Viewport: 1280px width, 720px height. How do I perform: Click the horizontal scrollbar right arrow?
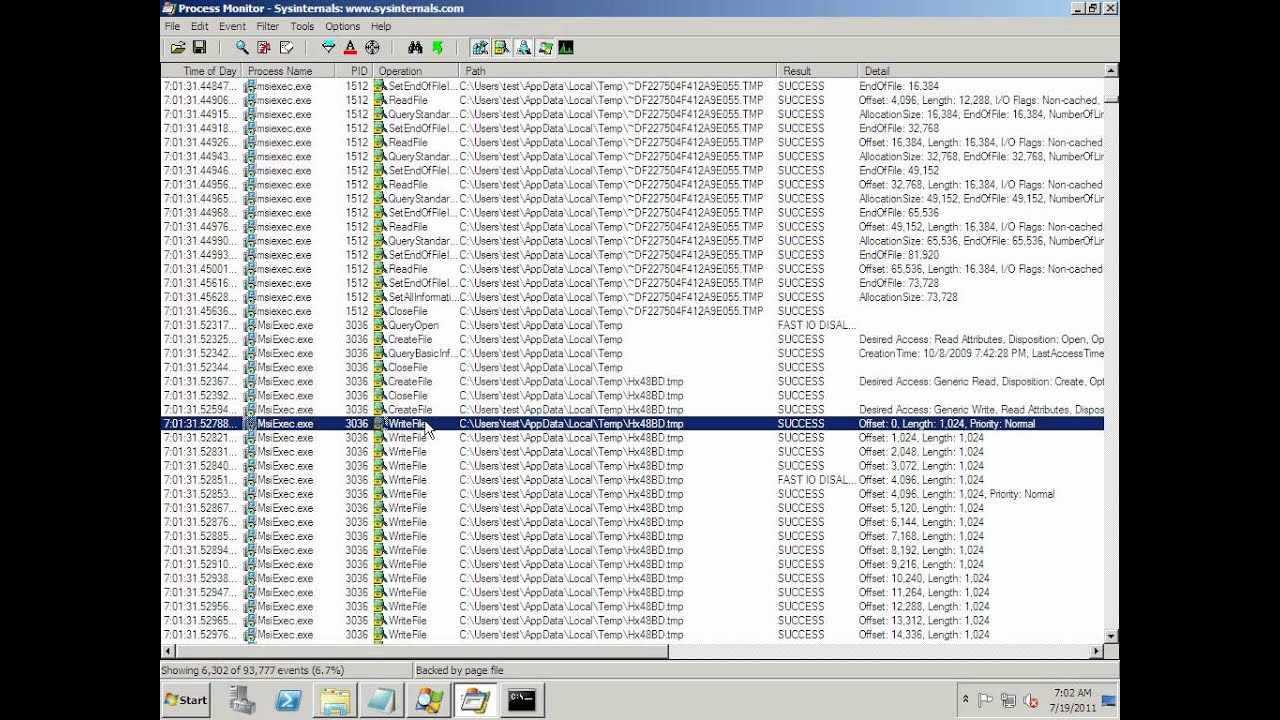pyautogui.click(x=1096, y=651)
